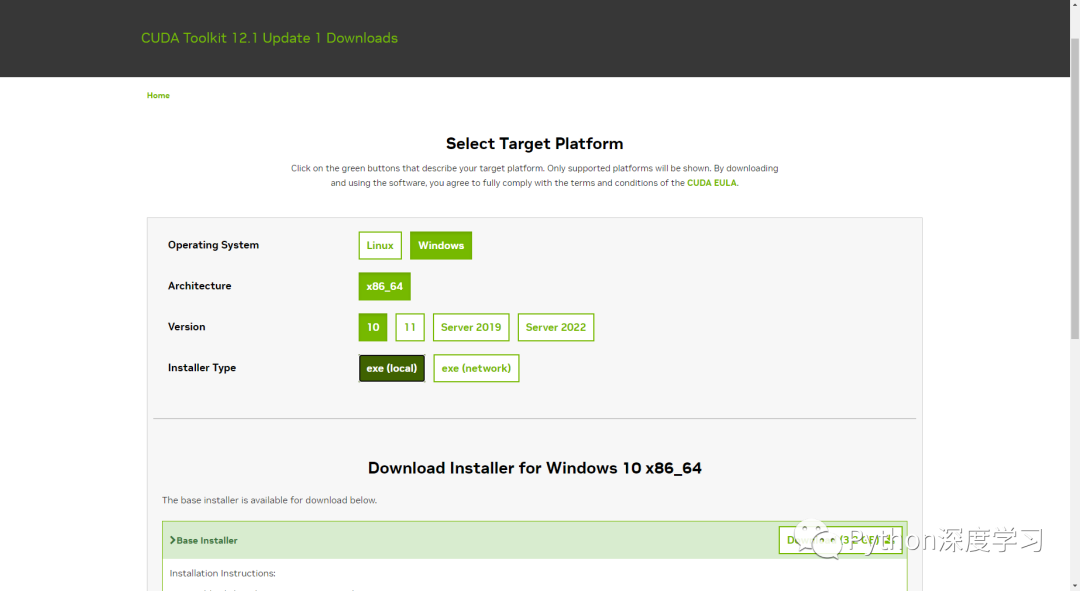Choose the Server 2022 version
1080x591 pixels.
[x=556, y=327]
